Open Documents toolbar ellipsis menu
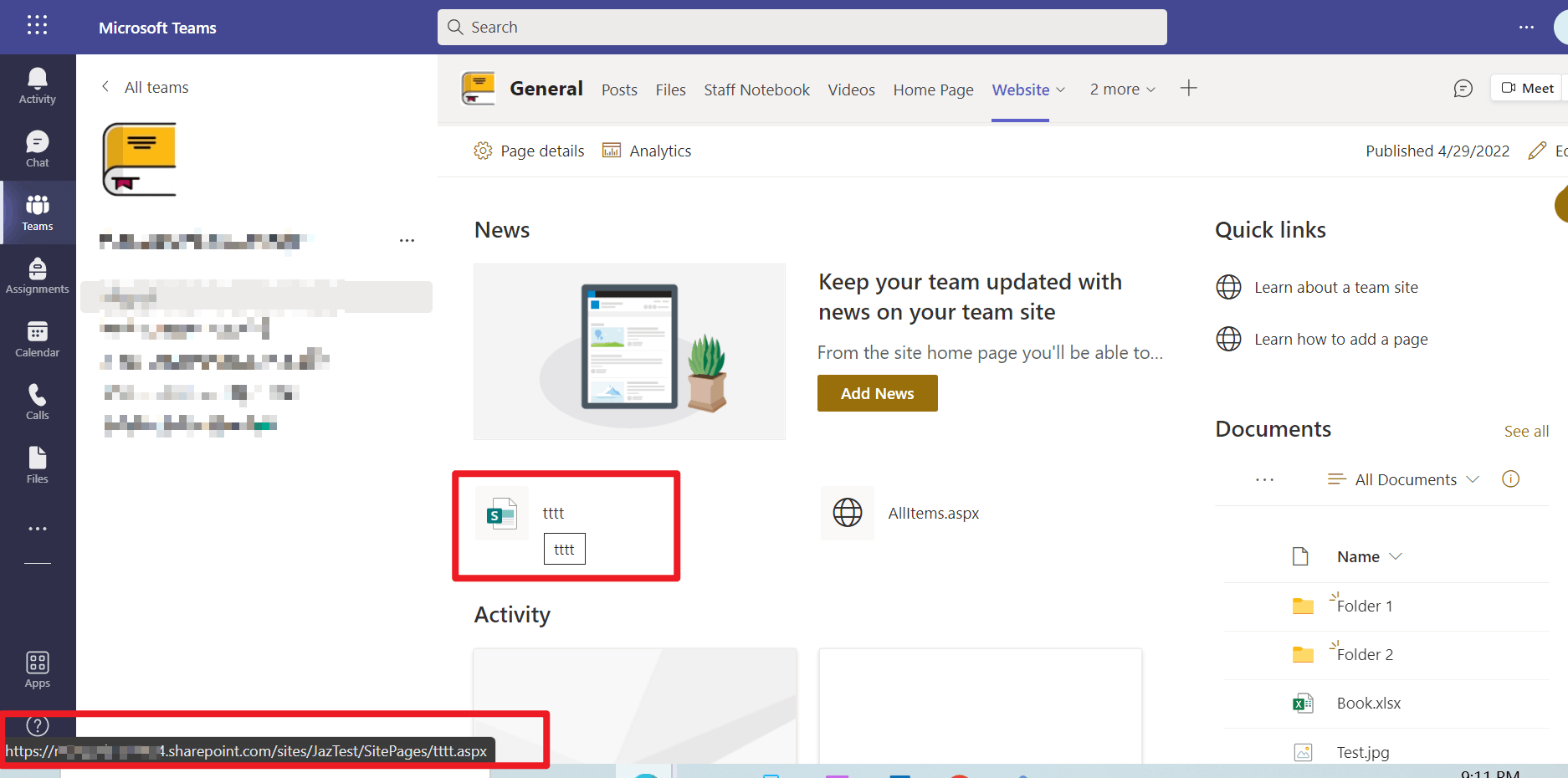The width and height of the screenshot is (1568, 778). click(x=1264, y=479)
